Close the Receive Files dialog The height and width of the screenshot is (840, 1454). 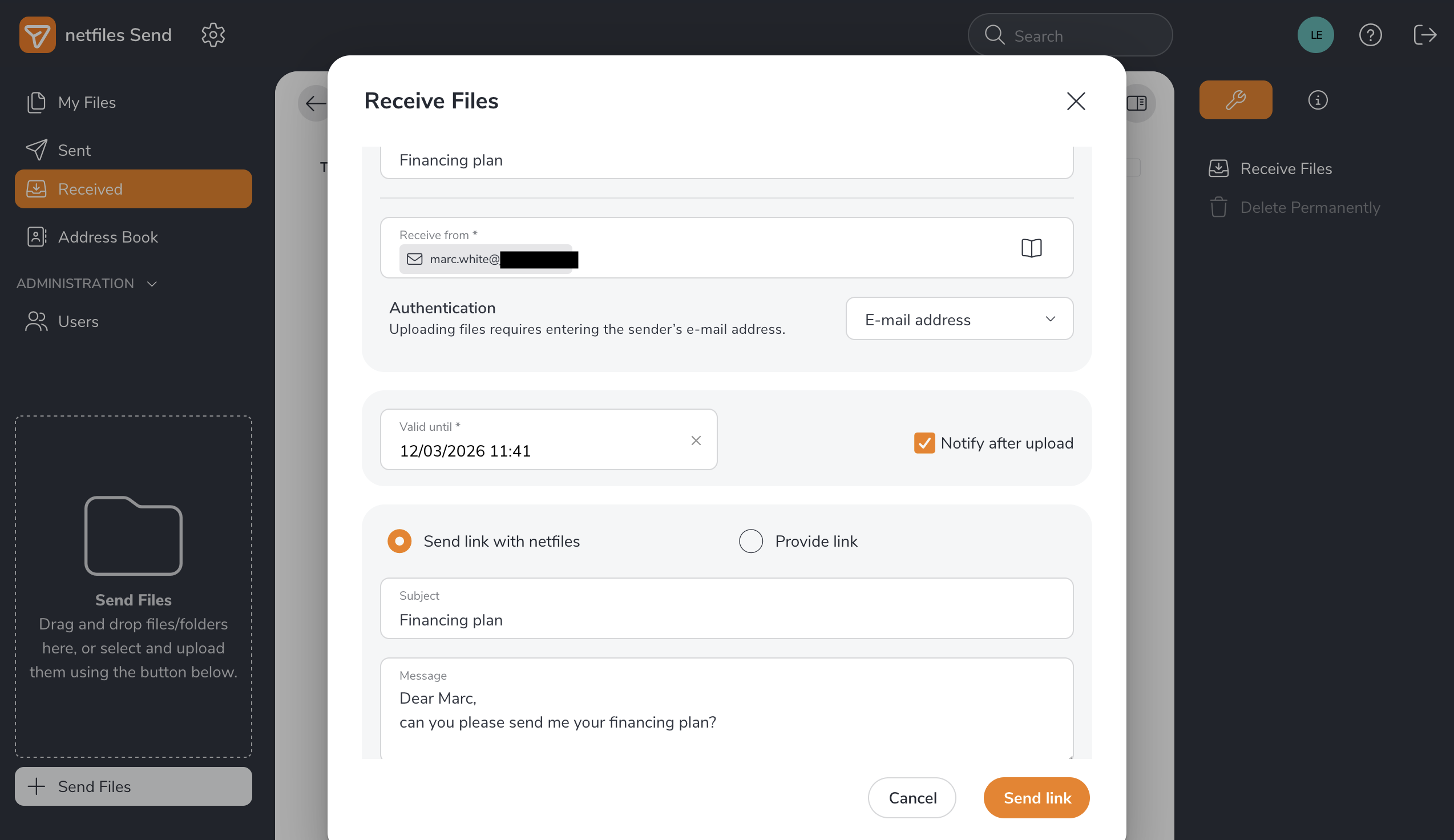coord(1076,102)
